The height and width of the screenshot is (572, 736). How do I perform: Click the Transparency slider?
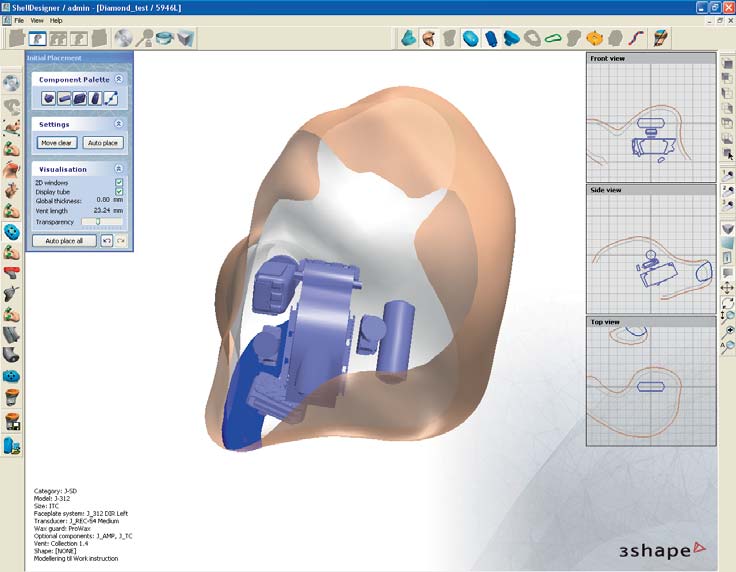tap(100, 221)
